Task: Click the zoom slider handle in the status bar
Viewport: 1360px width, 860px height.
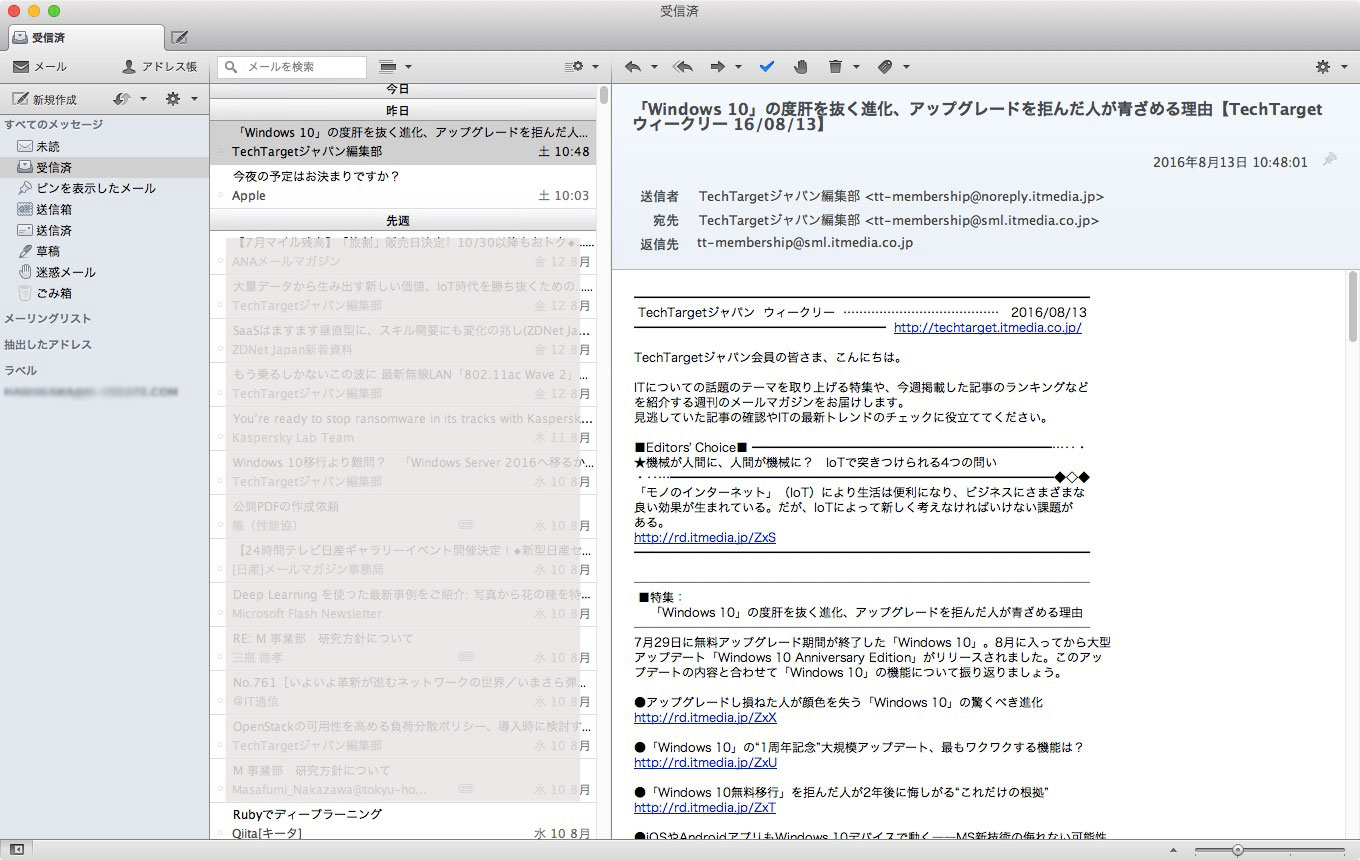Action: click(x=1238, y=850)
